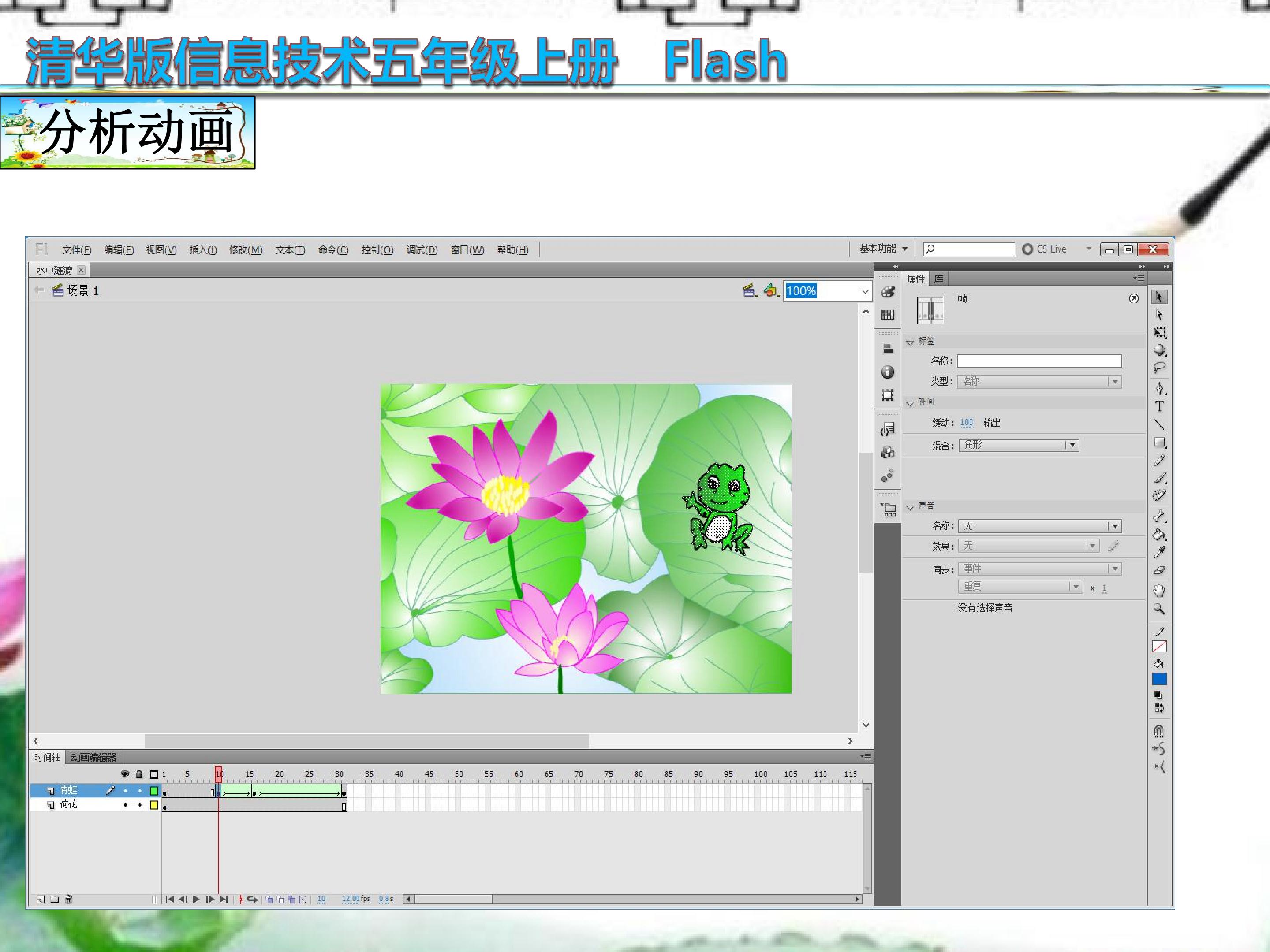Switch to the 库 library tab

938,279
